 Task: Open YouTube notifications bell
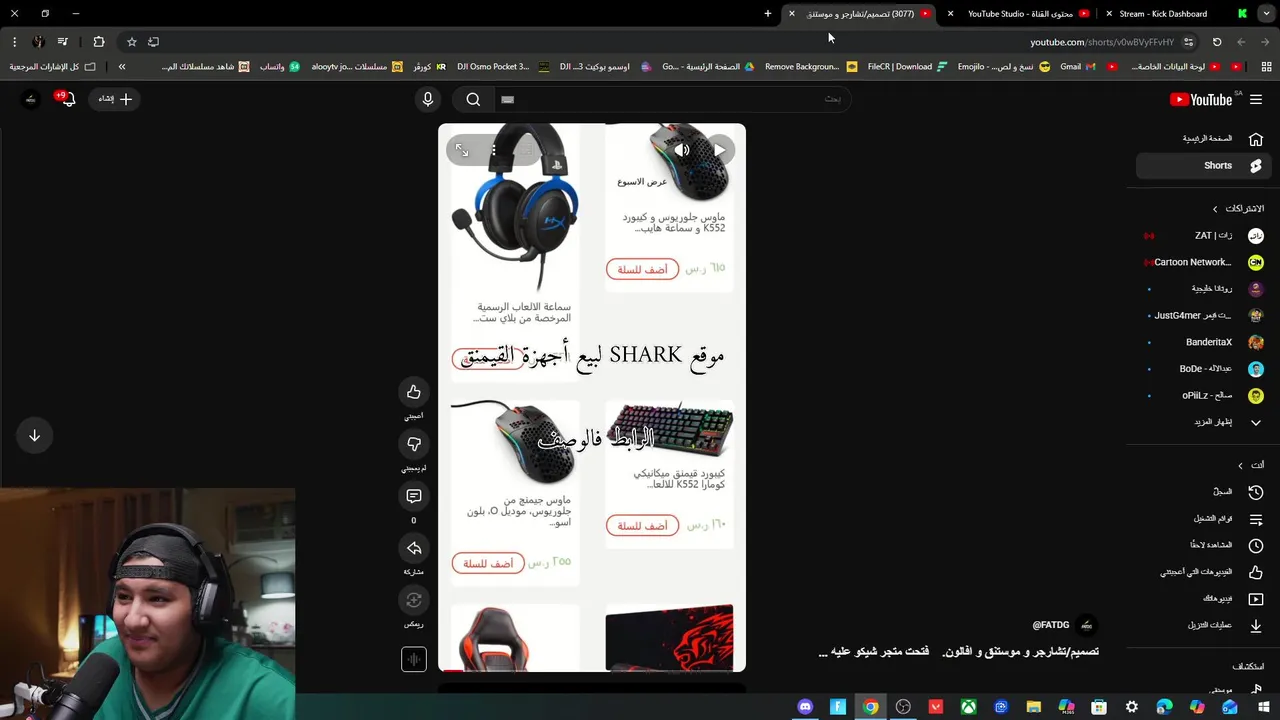(x=67, y=99)
